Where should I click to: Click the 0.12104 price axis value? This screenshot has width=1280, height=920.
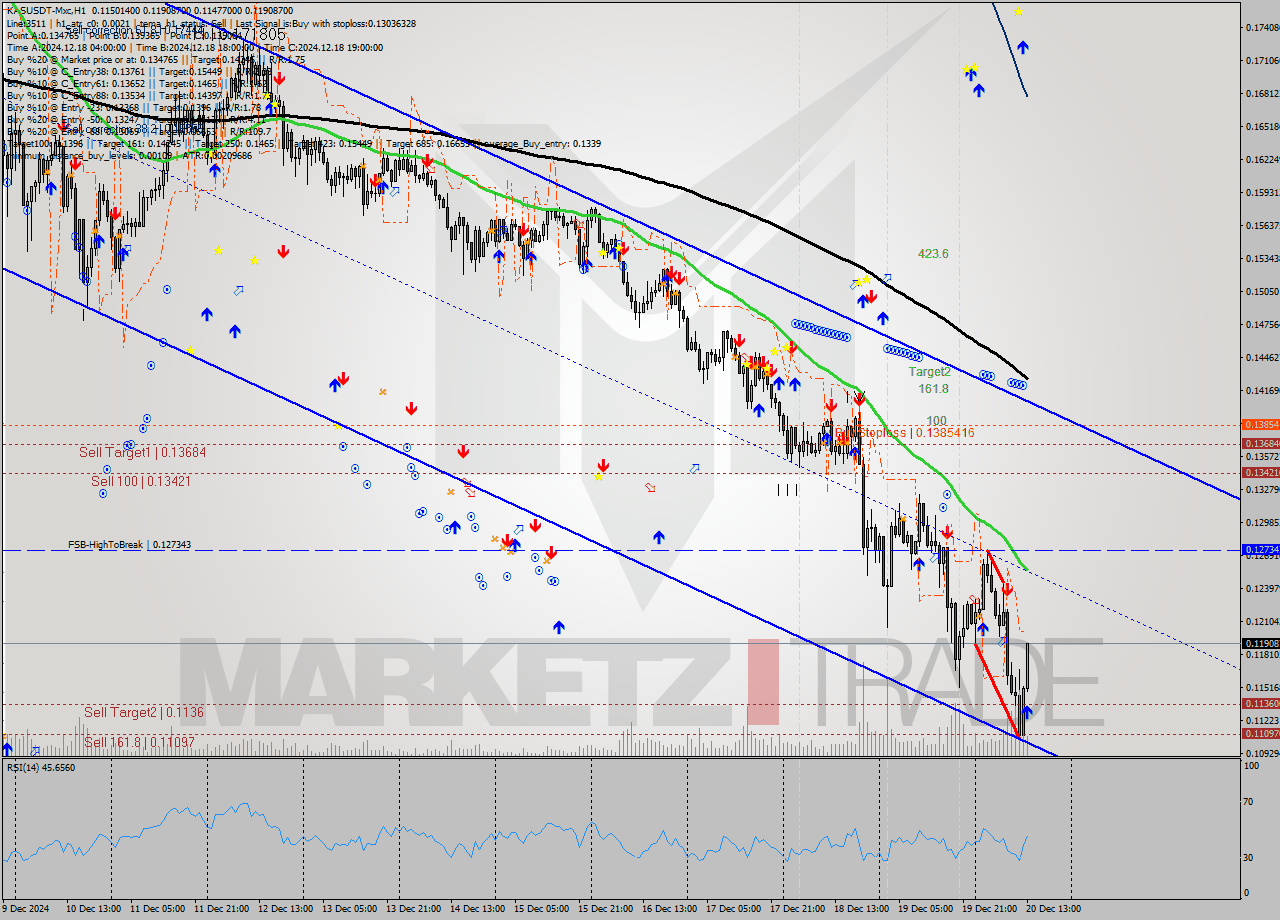coord(1261,621)
